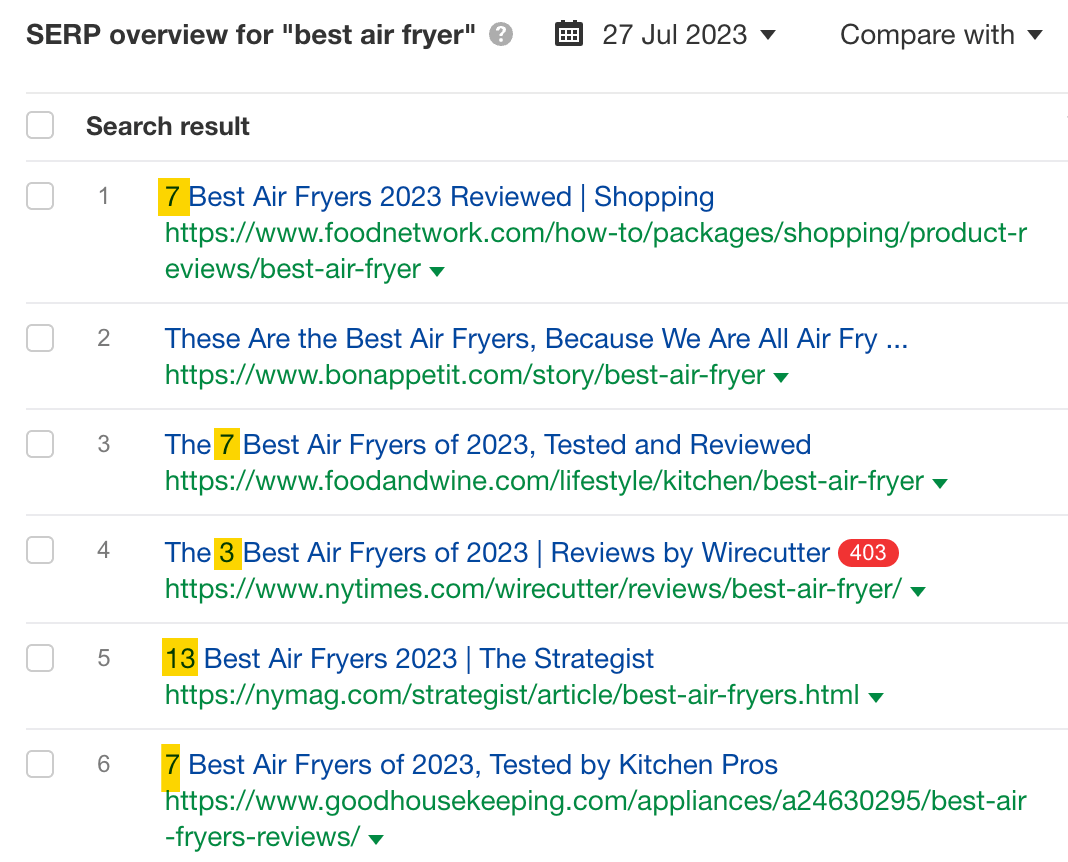
Task: Click the Good Housekeeping result title link
Action: (470, 764)
